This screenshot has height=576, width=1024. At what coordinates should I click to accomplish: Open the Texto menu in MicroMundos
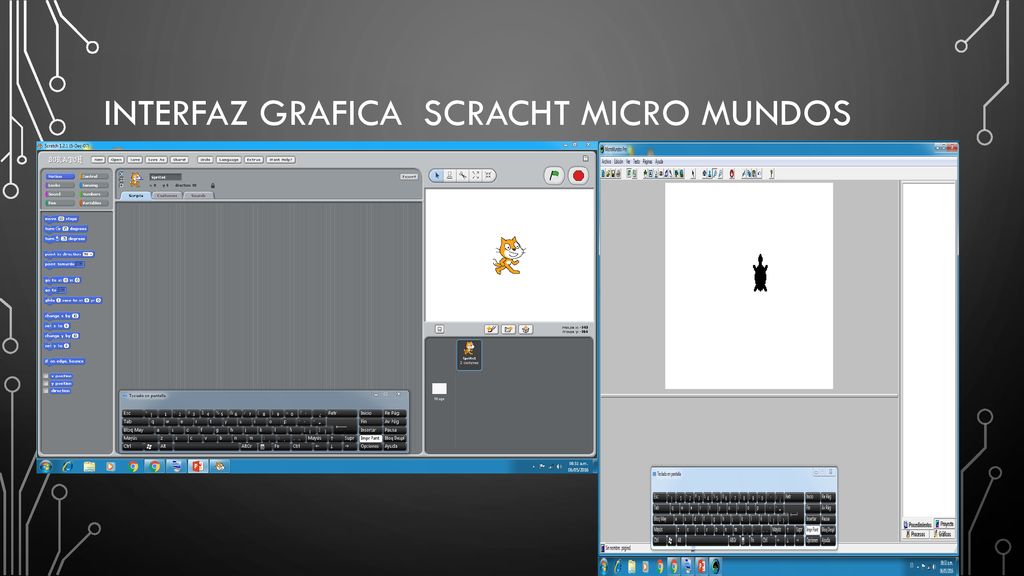(636, 162)
